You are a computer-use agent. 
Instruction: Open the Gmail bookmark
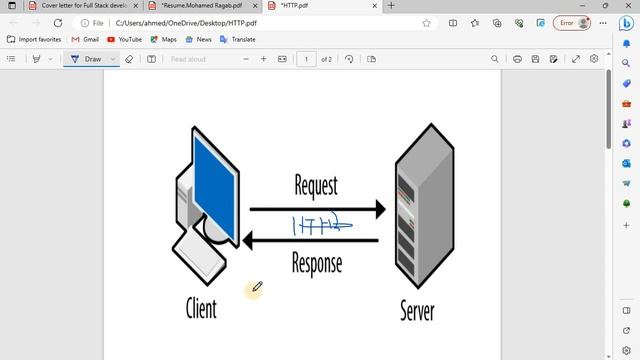85,40
